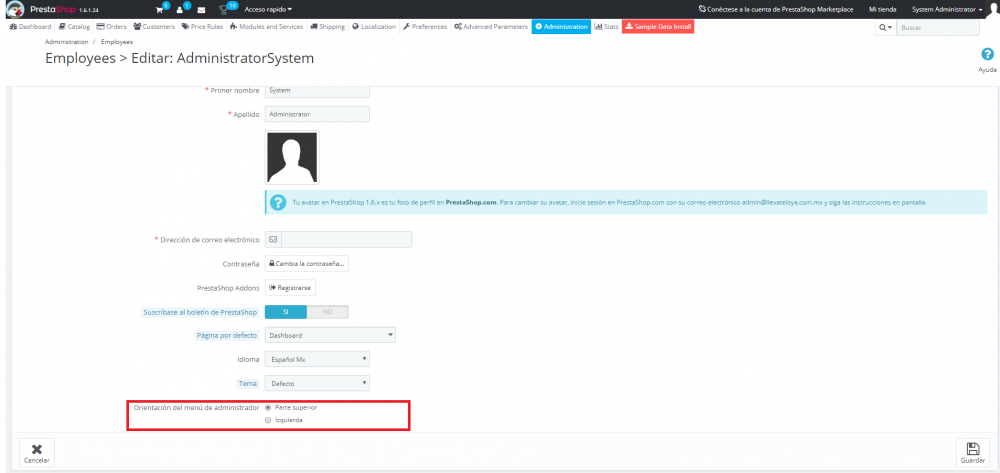Open the Customers menu

(x=154, y=27)
